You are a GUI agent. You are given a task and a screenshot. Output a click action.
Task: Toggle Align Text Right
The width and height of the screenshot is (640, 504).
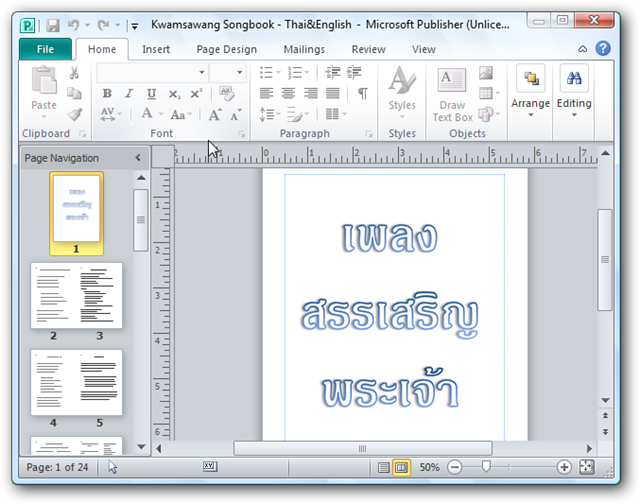point(311,93)
